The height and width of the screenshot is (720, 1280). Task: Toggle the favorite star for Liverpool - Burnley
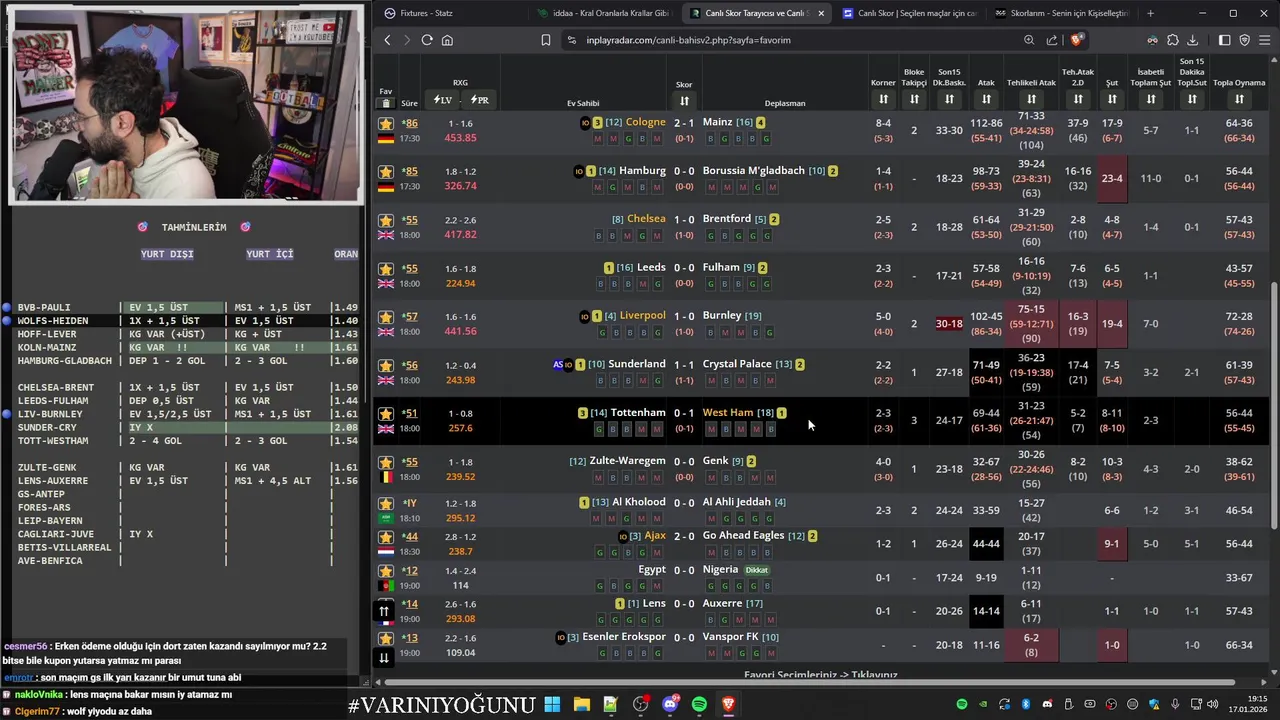tap(385, 317)
